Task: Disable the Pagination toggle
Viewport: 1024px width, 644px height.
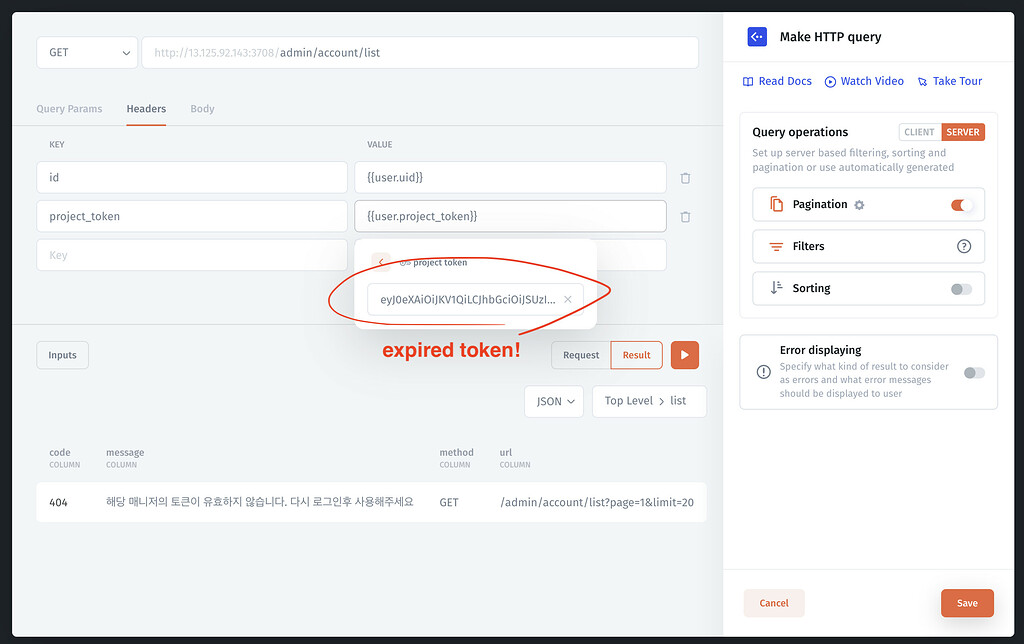Action: (x=962, y=204)
